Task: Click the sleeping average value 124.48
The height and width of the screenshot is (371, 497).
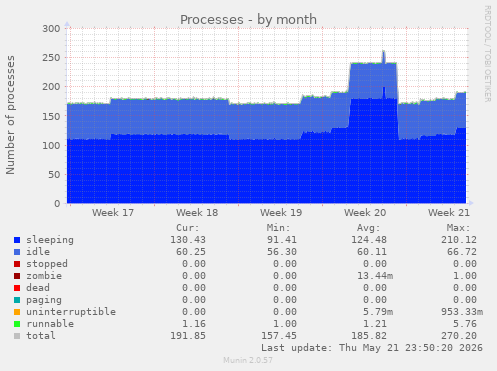Action: click(369, 240)
